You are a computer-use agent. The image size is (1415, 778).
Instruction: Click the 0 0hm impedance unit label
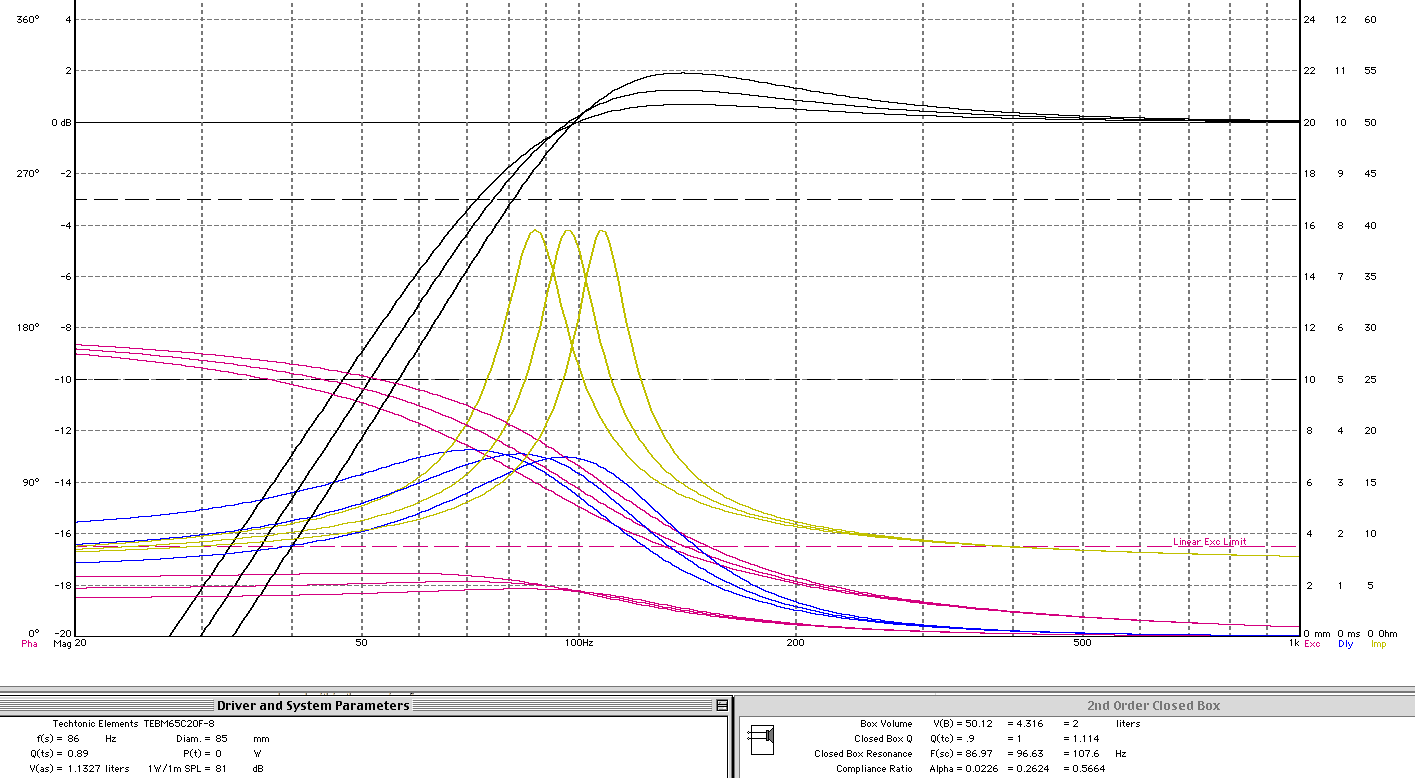tap(1384, 634)
